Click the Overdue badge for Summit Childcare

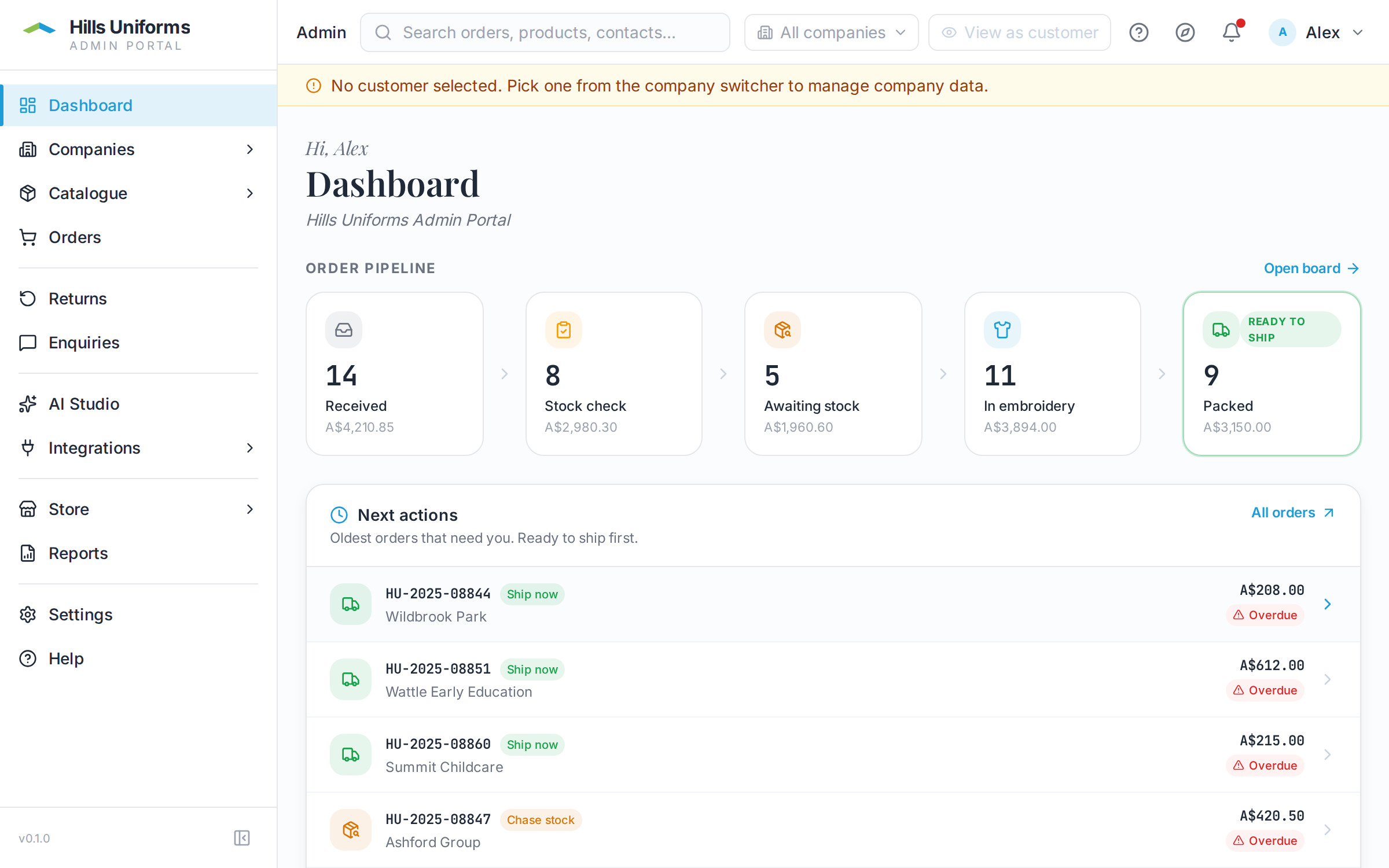1265,766
